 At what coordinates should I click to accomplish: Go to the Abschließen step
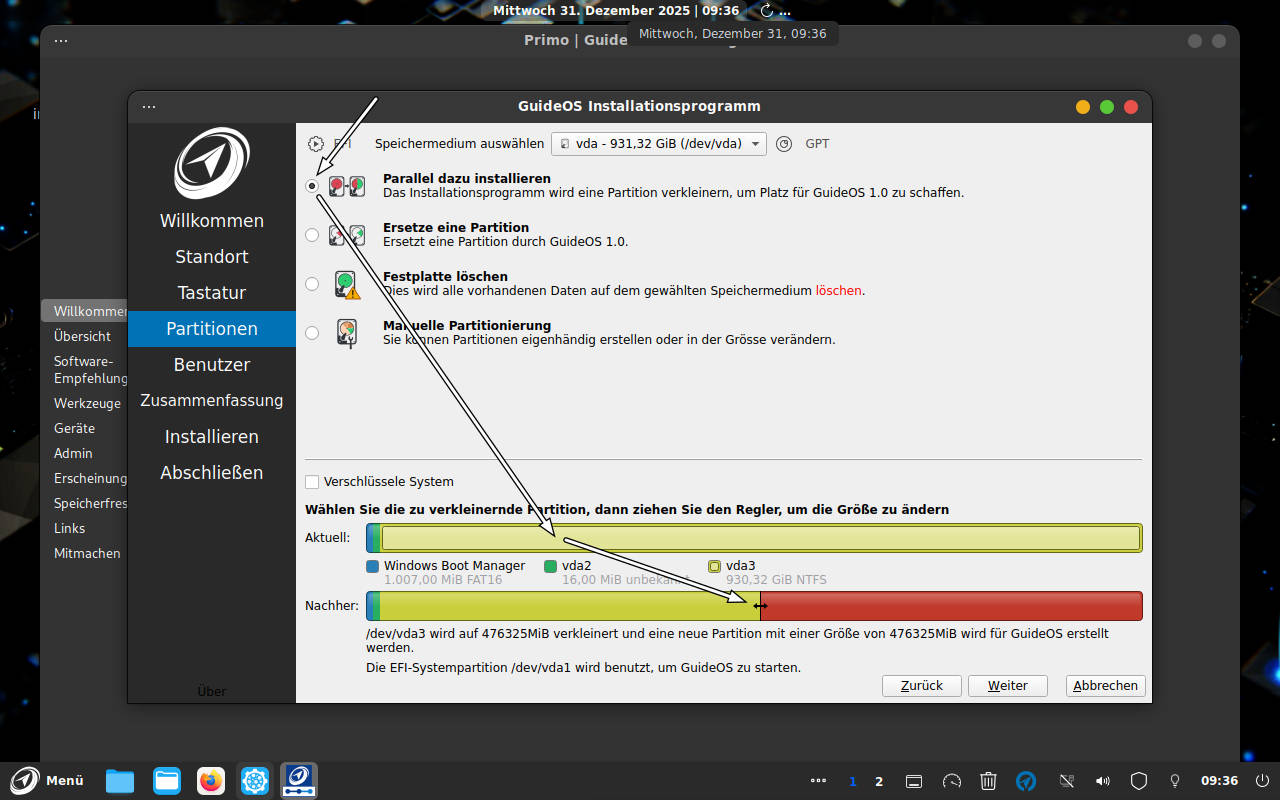point(212,473)
